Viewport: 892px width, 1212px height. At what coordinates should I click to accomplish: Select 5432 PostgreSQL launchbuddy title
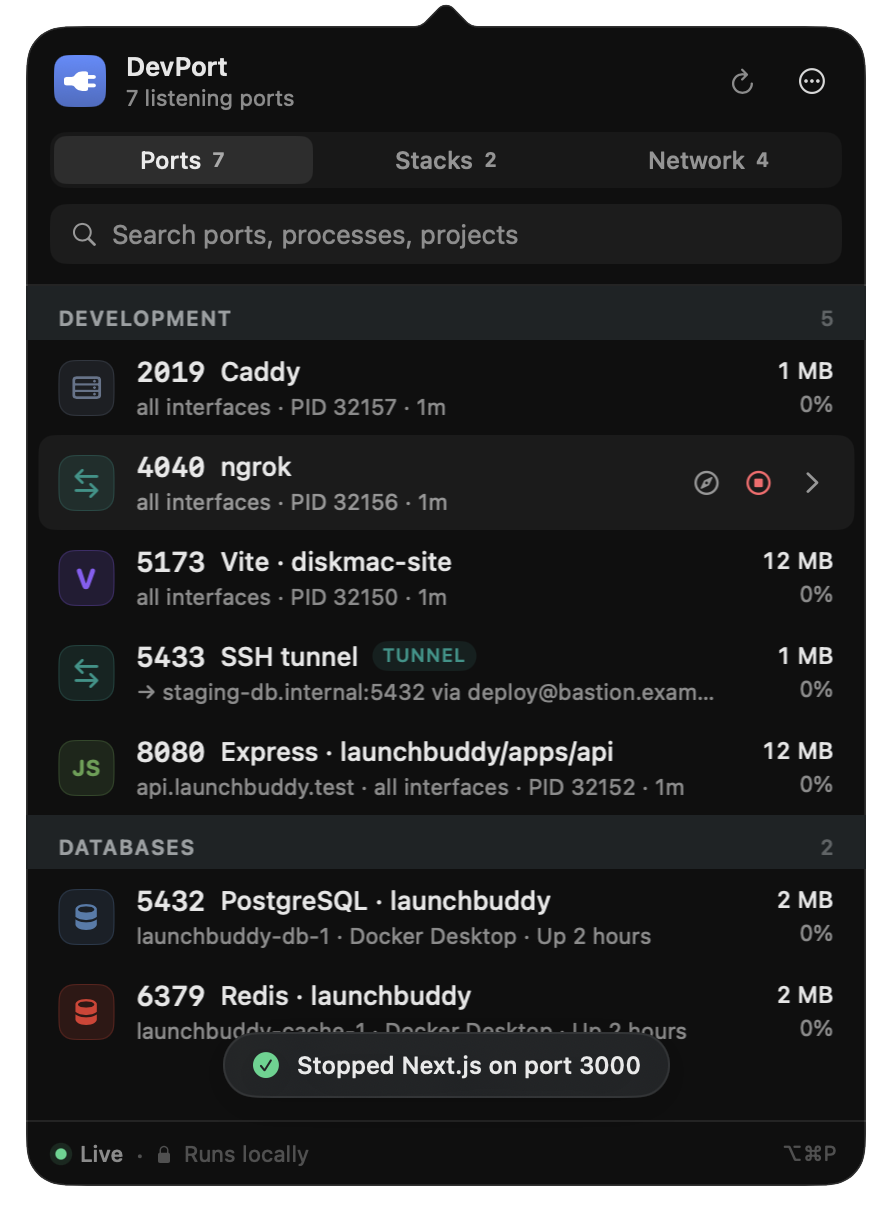pyautogui.click(x=344, y=901)
